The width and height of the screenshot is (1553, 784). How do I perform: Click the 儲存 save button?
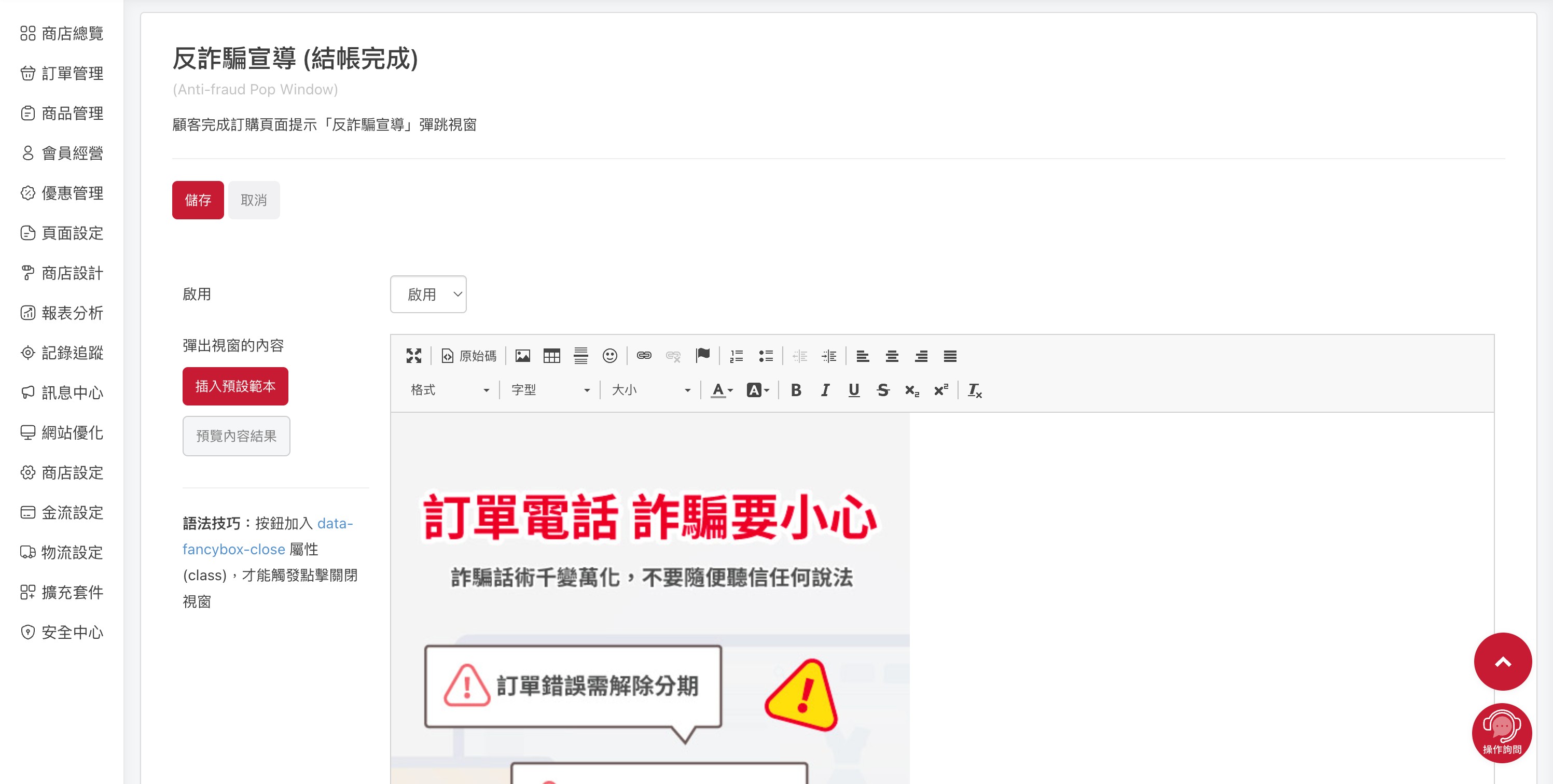198,200
